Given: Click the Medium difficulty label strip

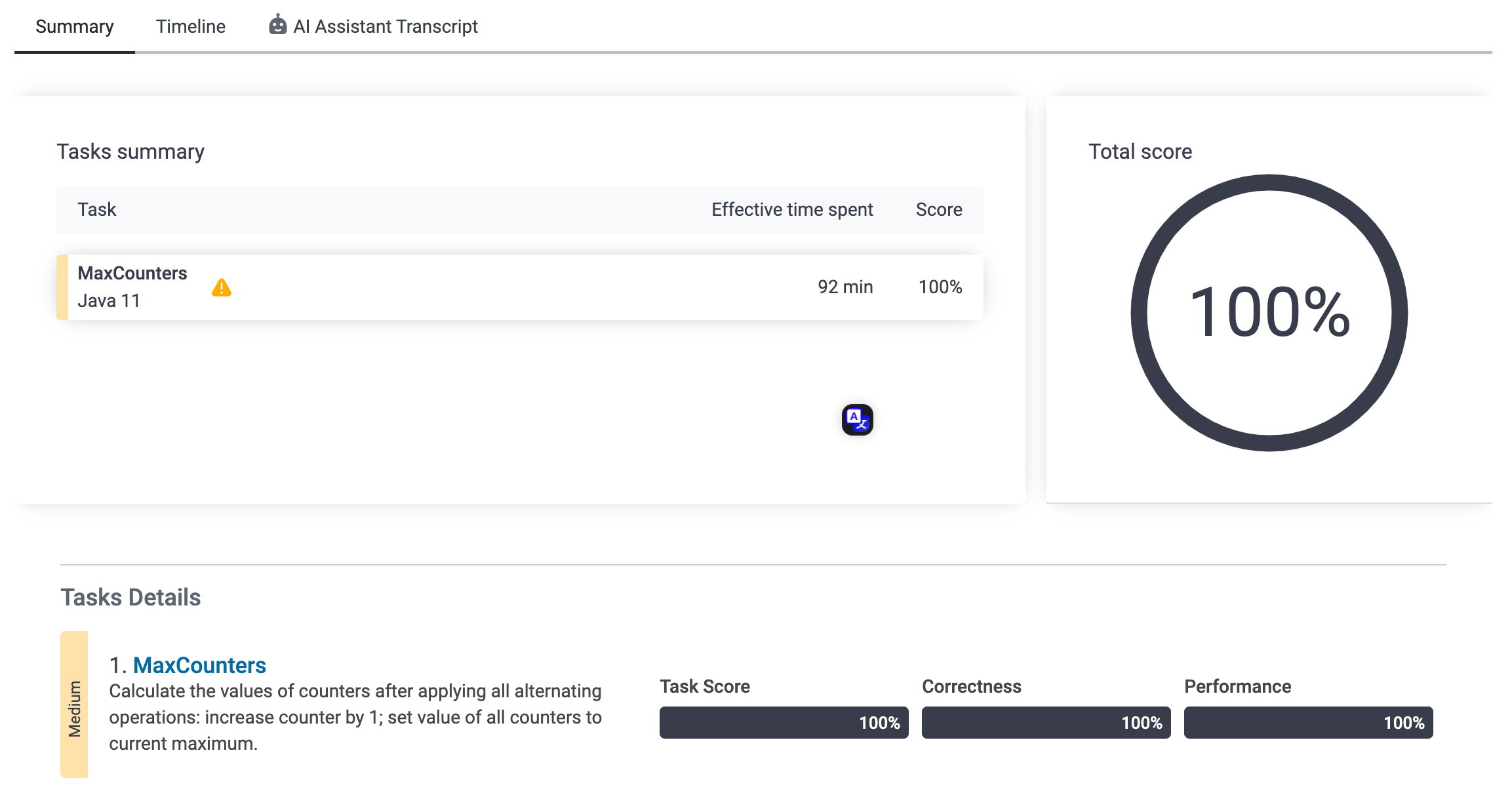Looking at the screenshot, I should (x=74, y=705).
